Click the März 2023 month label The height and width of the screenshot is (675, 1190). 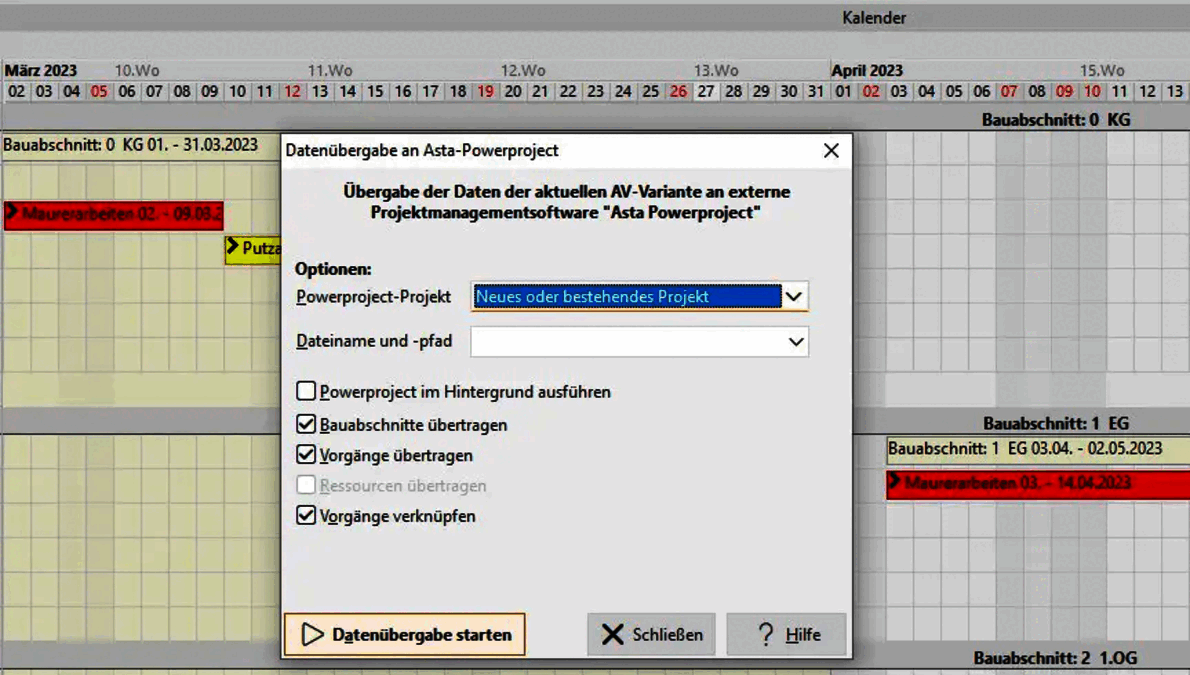pos(41,71)
